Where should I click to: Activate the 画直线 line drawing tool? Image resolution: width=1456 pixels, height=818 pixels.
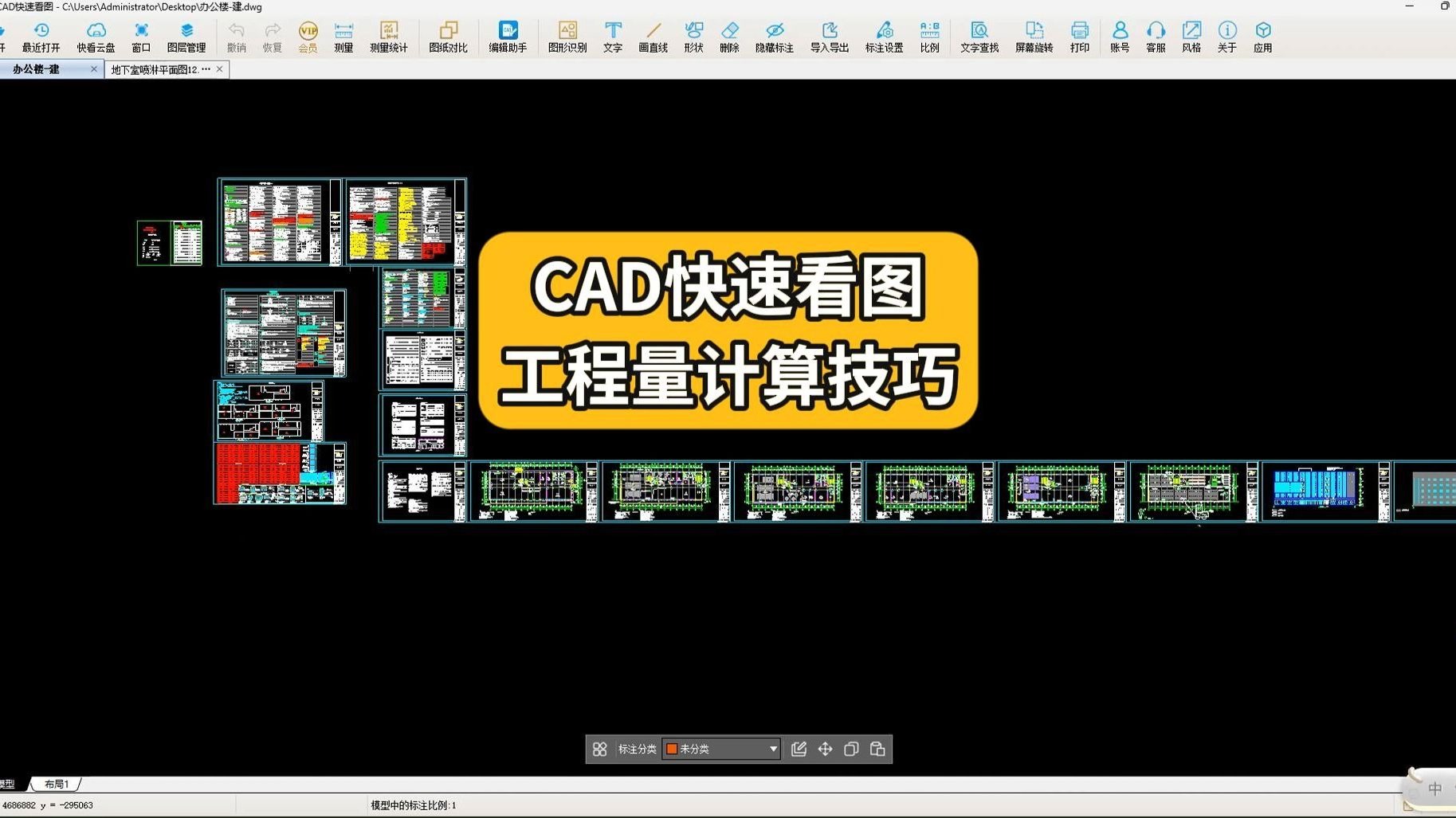click(653, 36)
